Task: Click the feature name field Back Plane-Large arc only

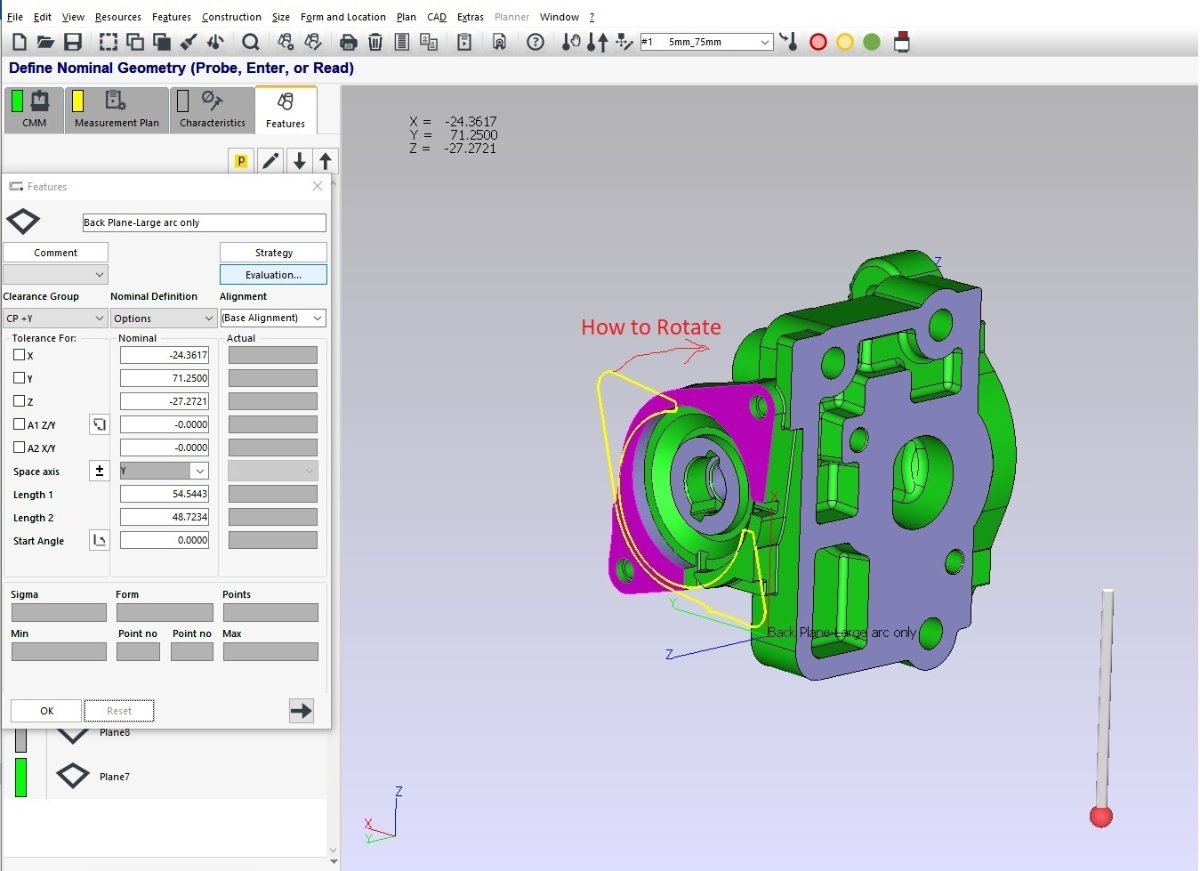Action: [204, 222]
